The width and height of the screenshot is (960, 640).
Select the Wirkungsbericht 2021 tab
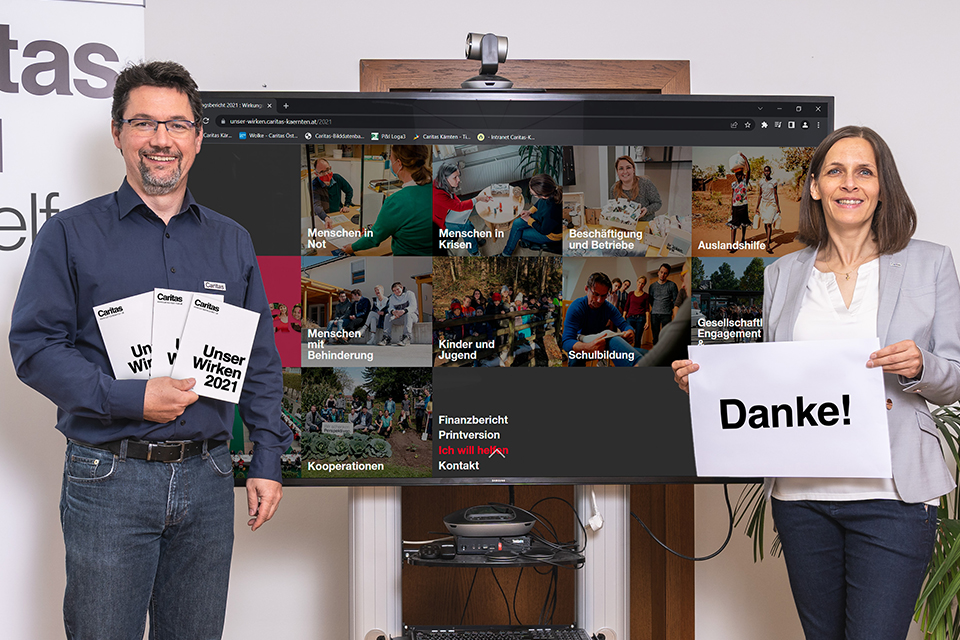(238, 105)
